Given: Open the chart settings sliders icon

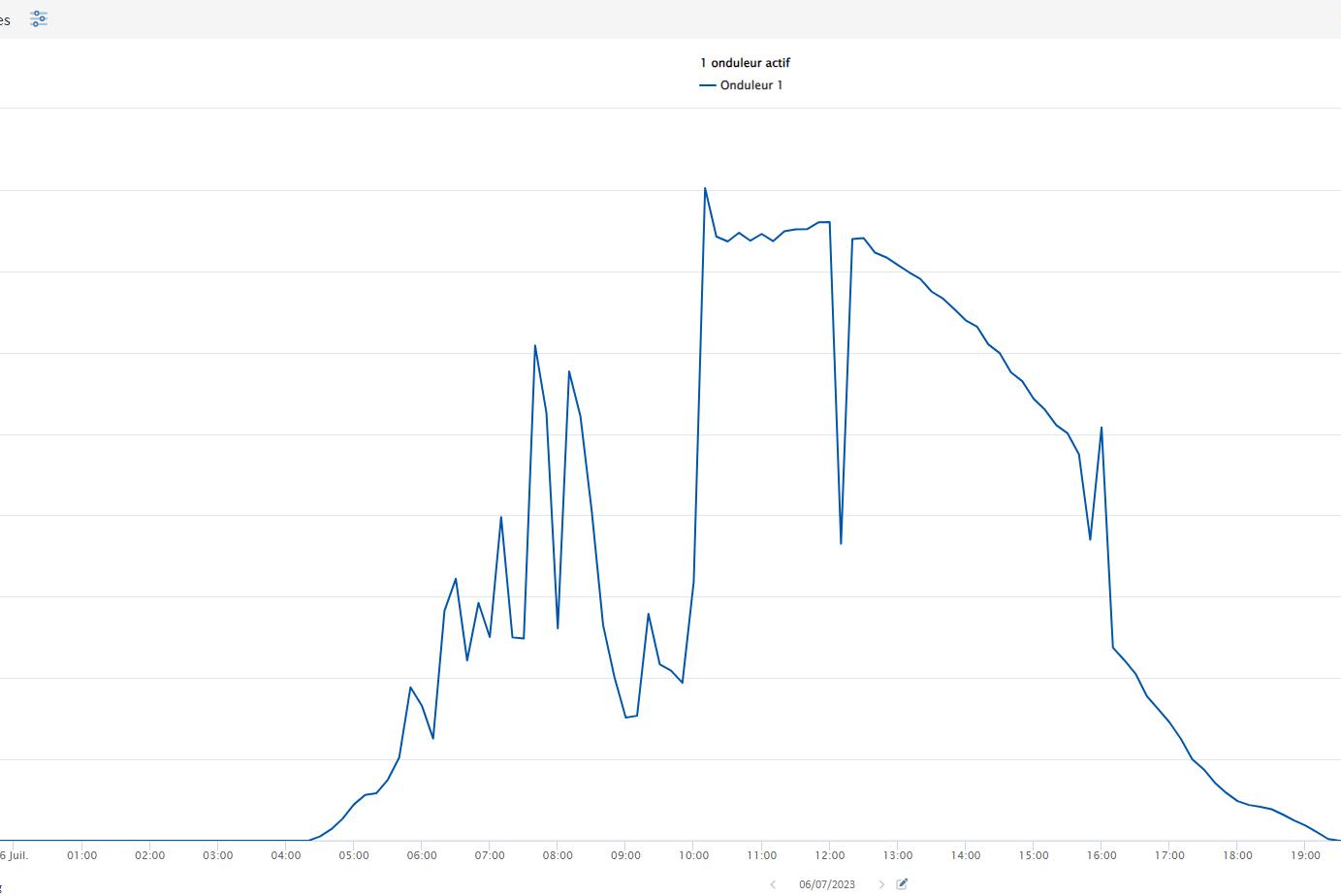Looking at the screenshot, I should (x=39, y=18).
